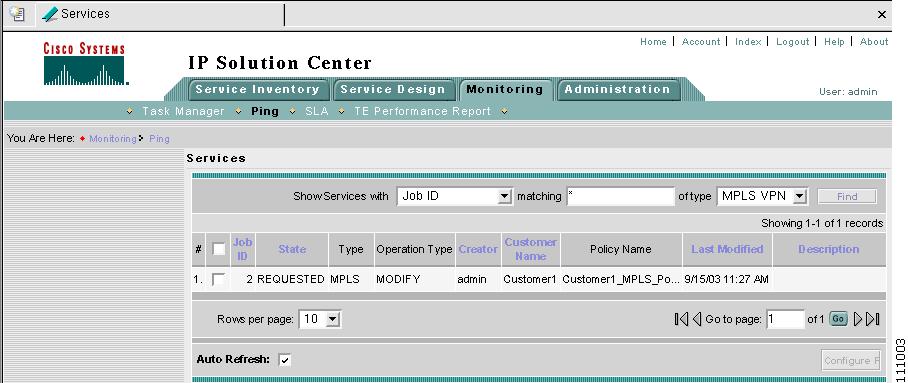Click the Operation Type column header
The height and width of the screenshot is (383, 908).
(414, 249)
